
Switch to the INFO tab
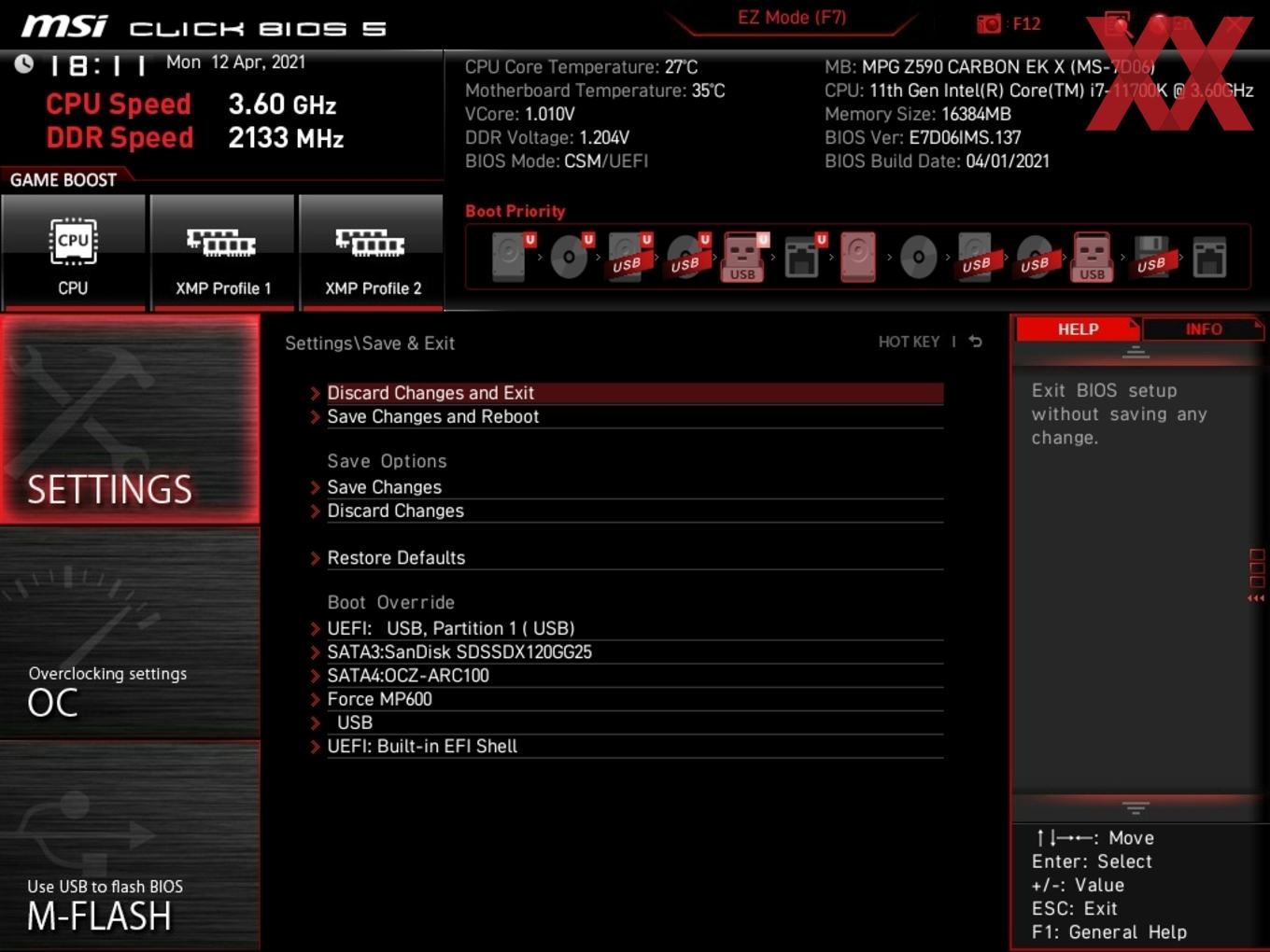tap(1203, 329)
